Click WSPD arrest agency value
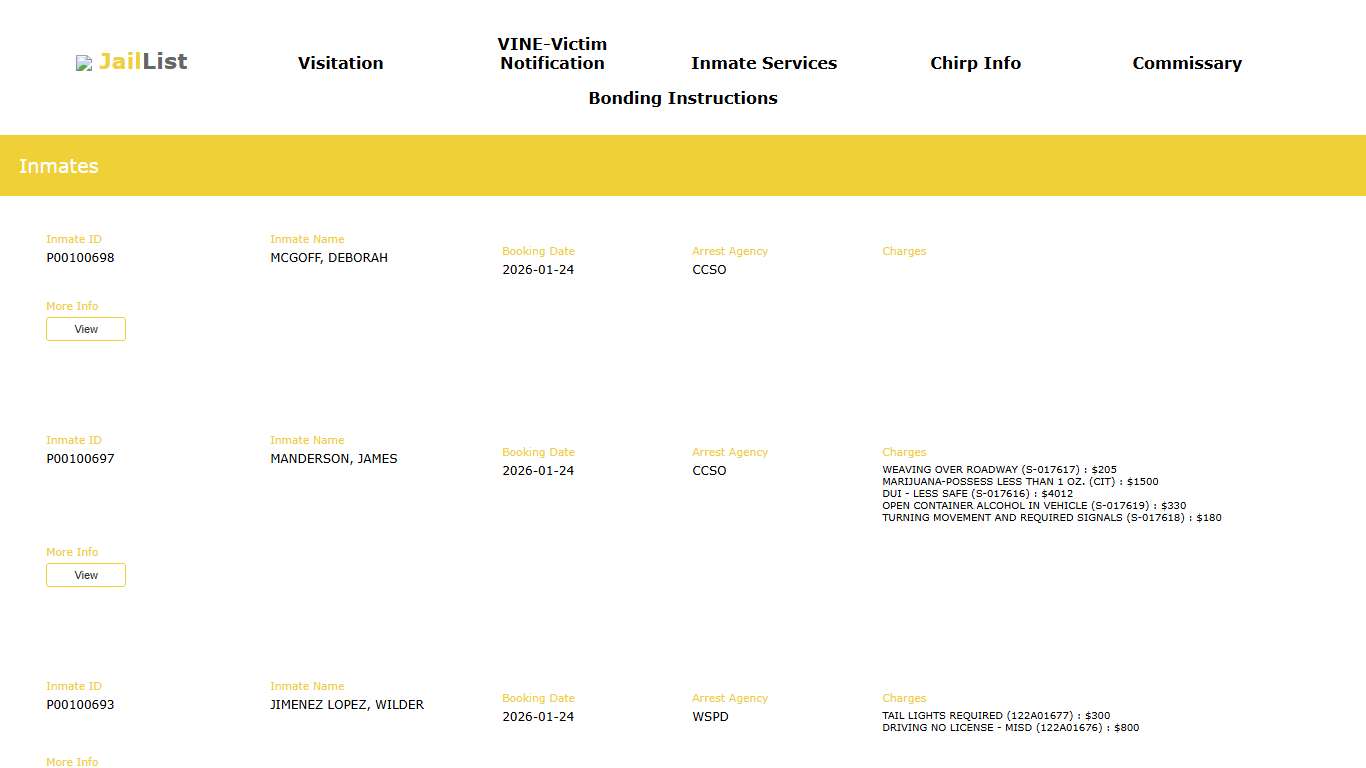 click(710, 717)
